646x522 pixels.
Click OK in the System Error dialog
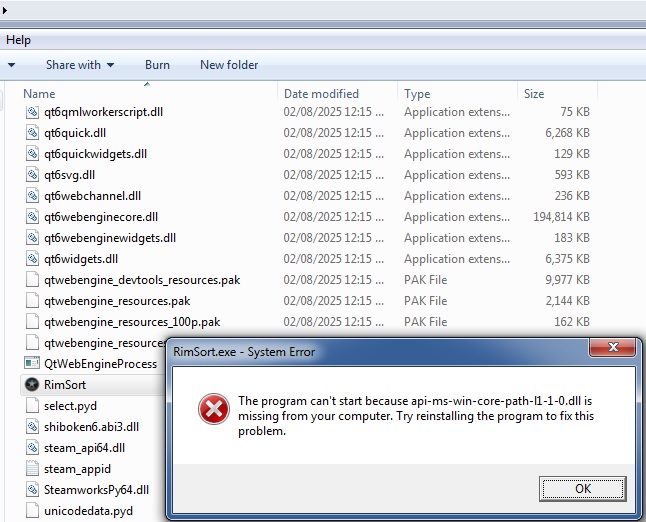click(583, 489)
